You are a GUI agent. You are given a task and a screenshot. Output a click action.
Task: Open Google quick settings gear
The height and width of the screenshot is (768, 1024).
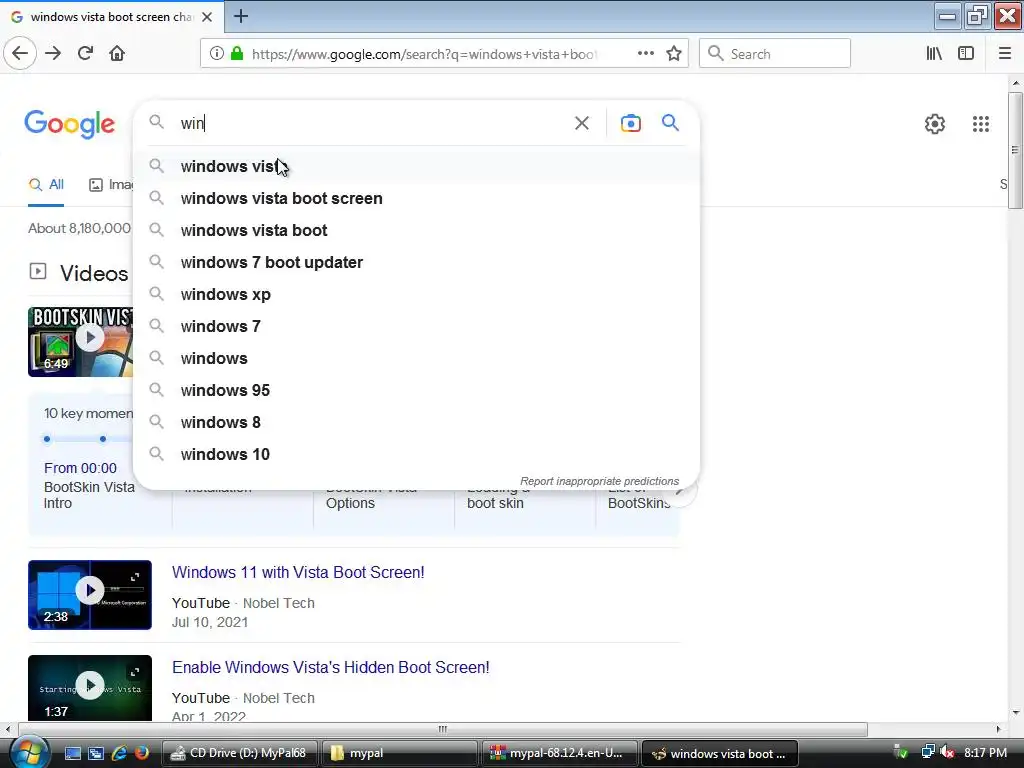pyautogui.click(x=935, y=123)
